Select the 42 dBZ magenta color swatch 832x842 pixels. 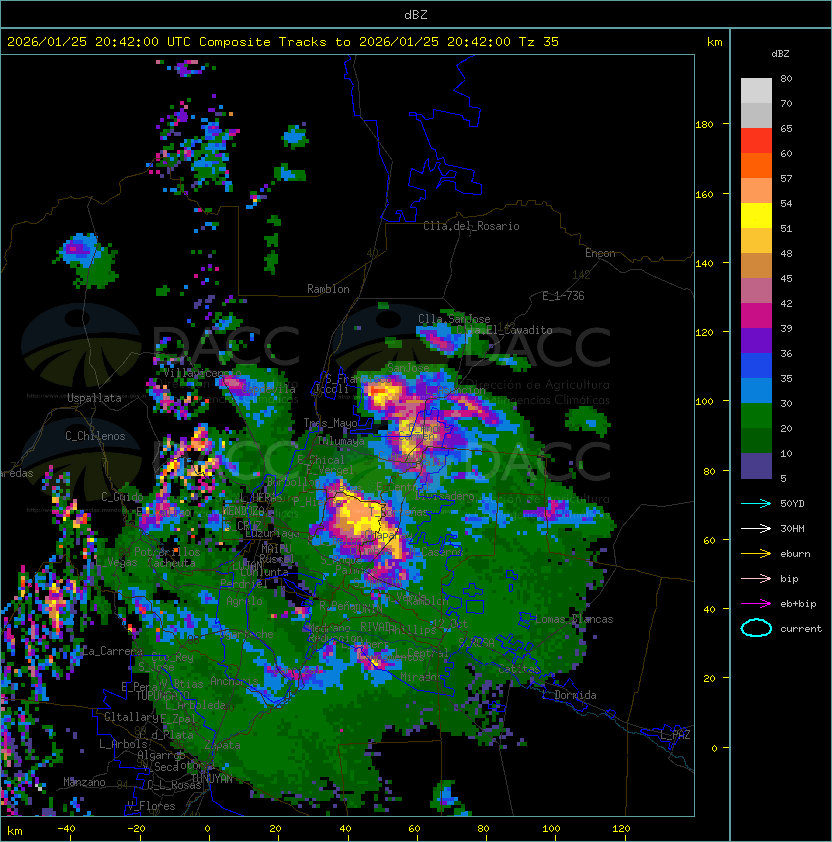756,315
